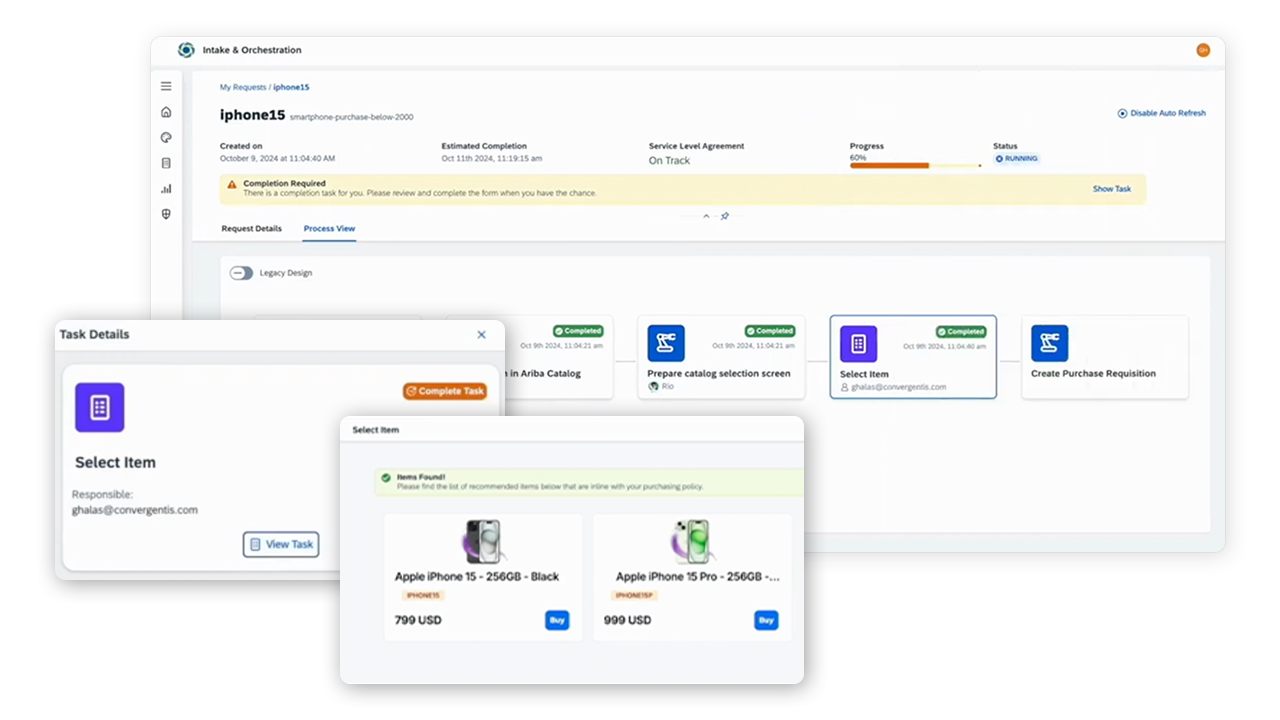Click the shield icon in sidebar
1280x720 pixels.
coord(166,214)
